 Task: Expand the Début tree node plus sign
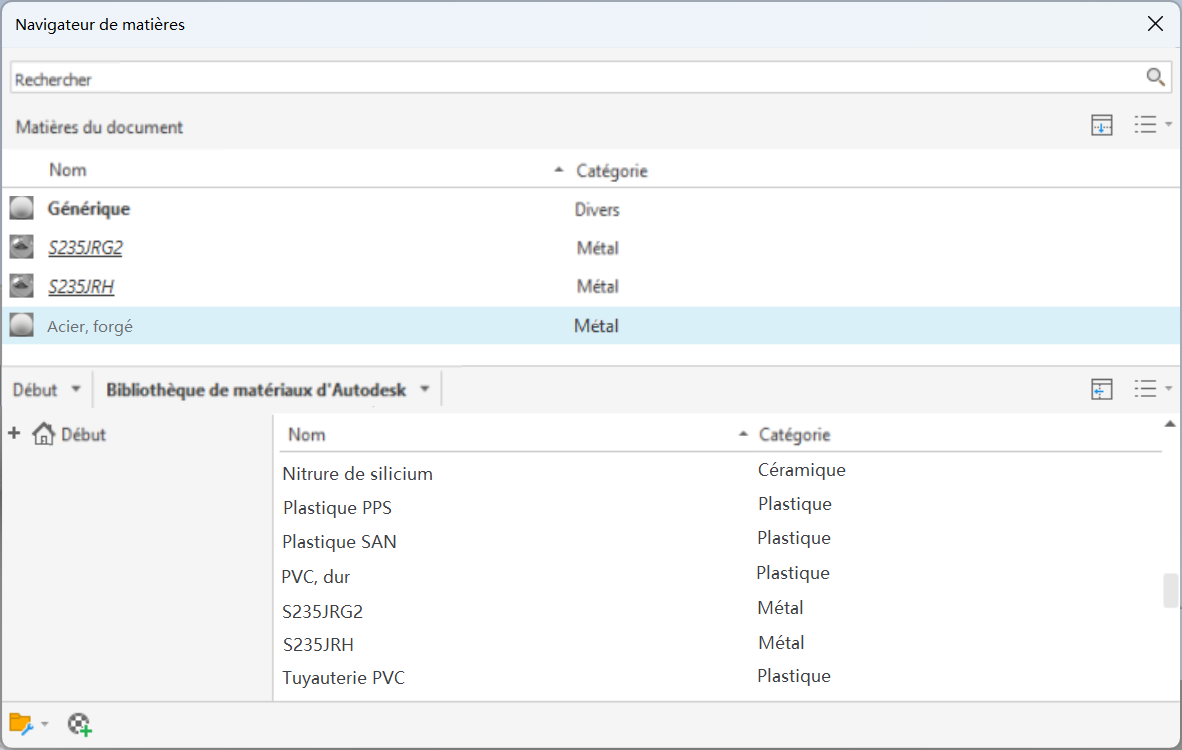(14, 434)
